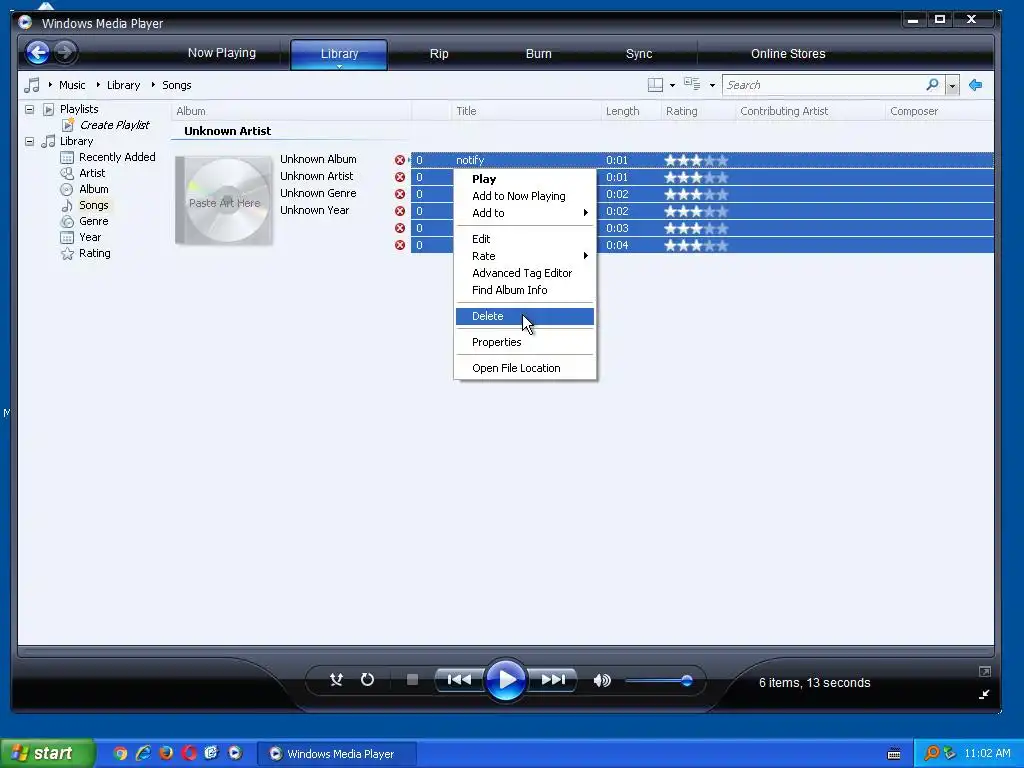
Task: Launch Internet Explorer from quick launch
Action: click(x=143, y=753)
